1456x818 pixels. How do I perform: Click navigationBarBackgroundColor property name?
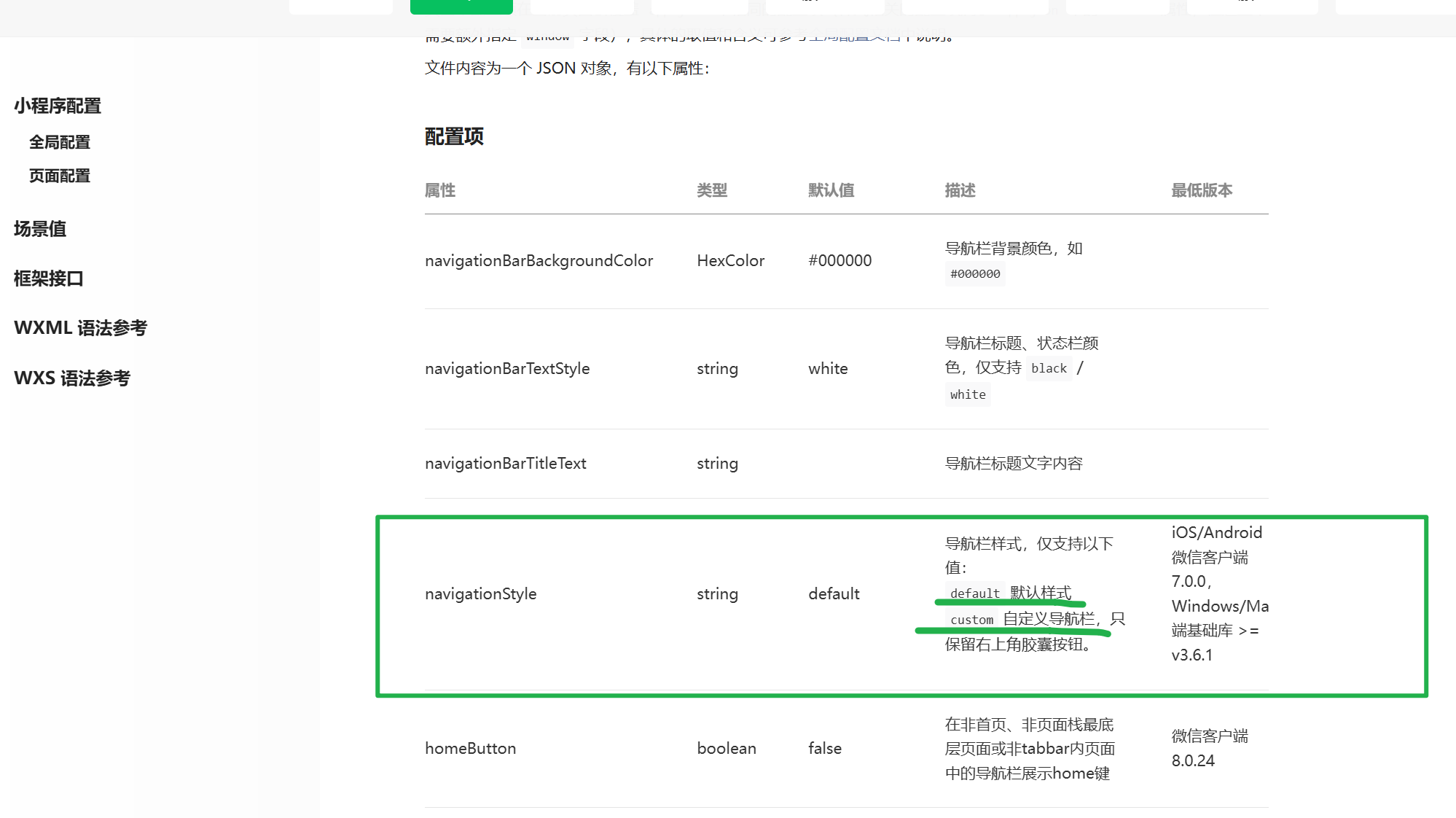coord(539,261)
